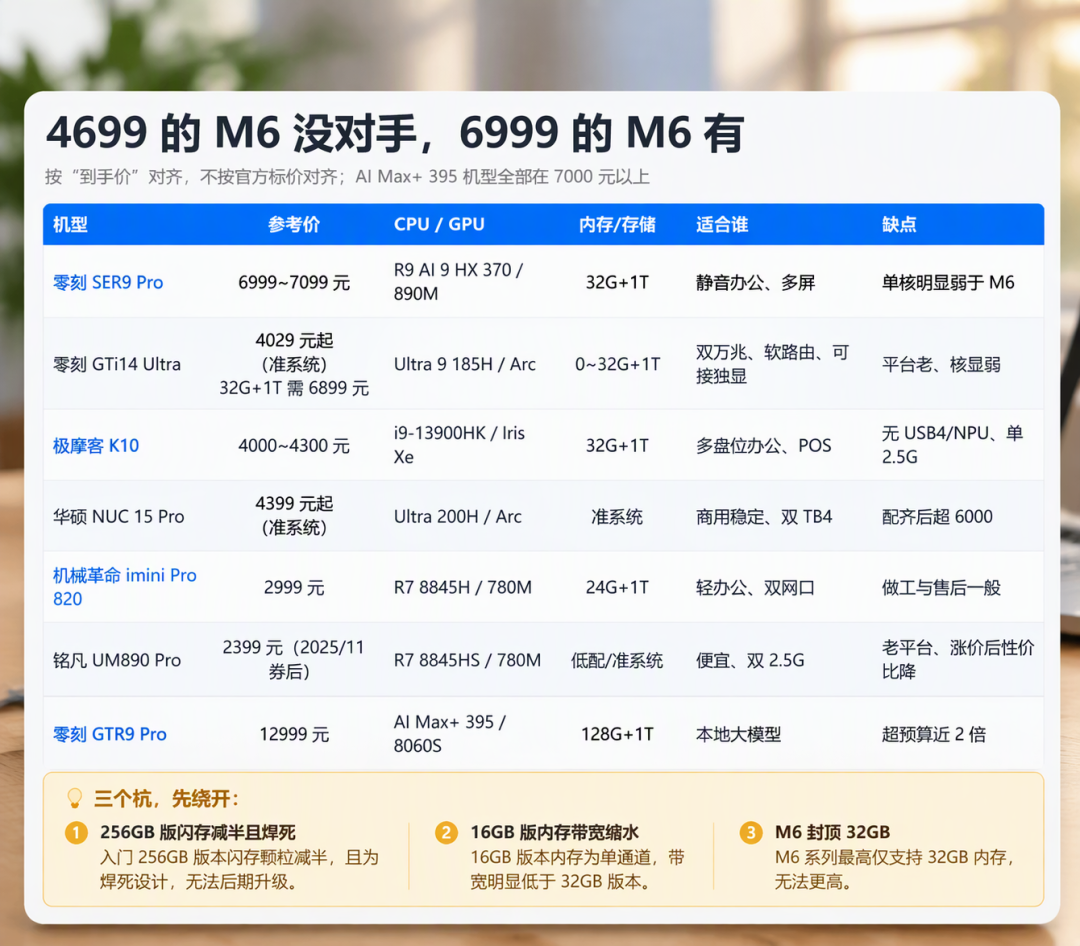Select the 便宜、双 2.5G cell
The image size is (1080, 946).
(750, 660)
